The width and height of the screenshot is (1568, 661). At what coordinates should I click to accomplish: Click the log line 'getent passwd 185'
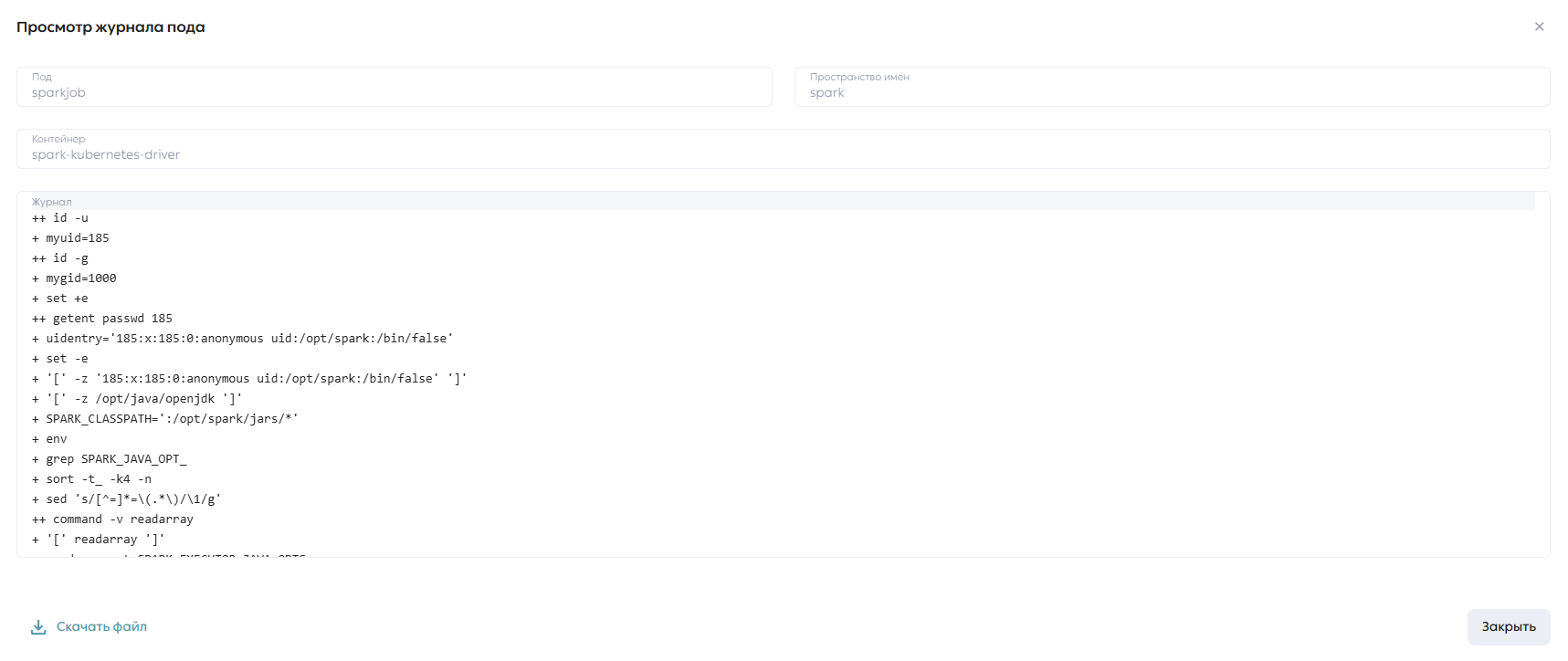pos(102,319)
